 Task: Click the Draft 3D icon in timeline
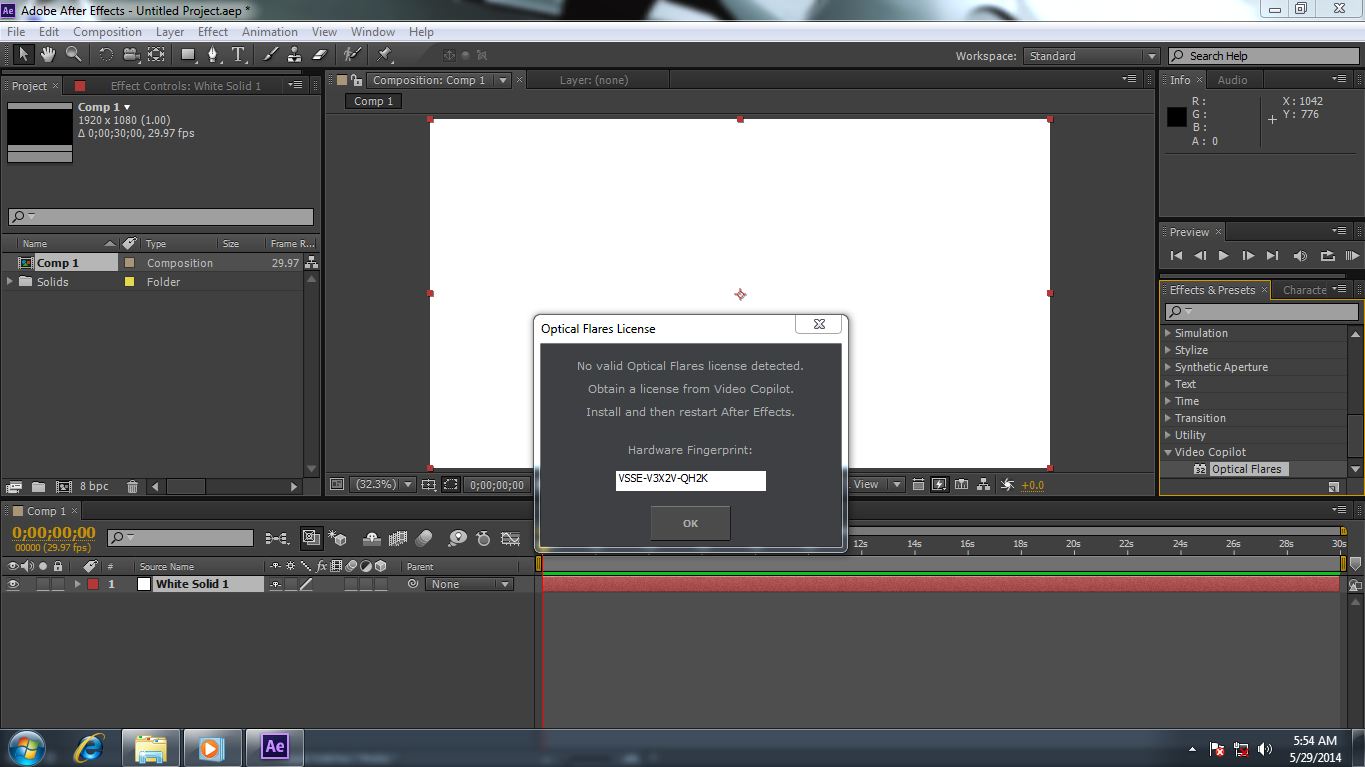click(337, 538)
